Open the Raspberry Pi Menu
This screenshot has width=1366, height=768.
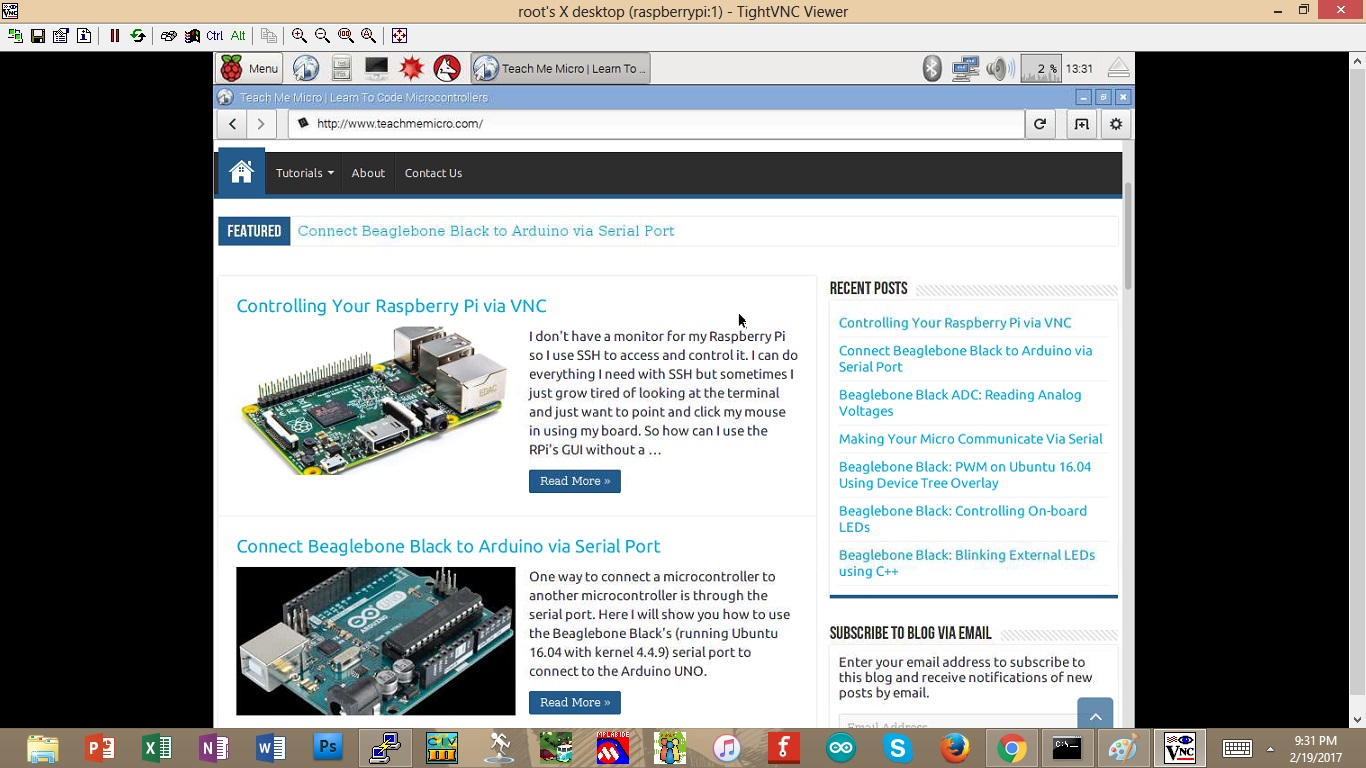click(x=250, y=68)
